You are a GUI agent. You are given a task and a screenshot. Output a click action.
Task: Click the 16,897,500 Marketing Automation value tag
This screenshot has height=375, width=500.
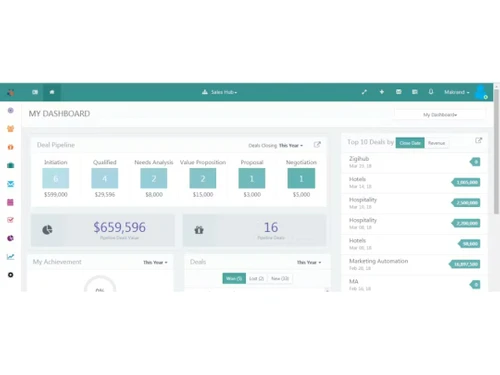(x=464, y=264)
